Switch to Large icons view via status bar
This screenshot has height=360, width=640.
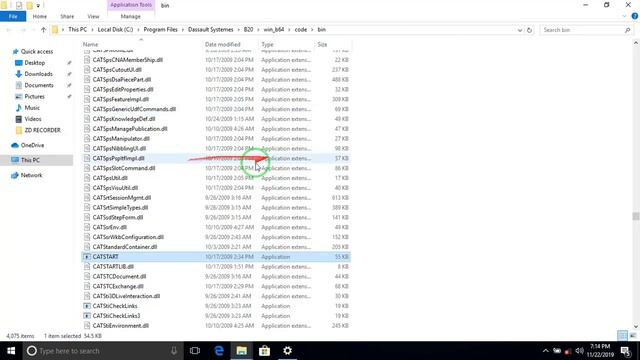point(633,336)
